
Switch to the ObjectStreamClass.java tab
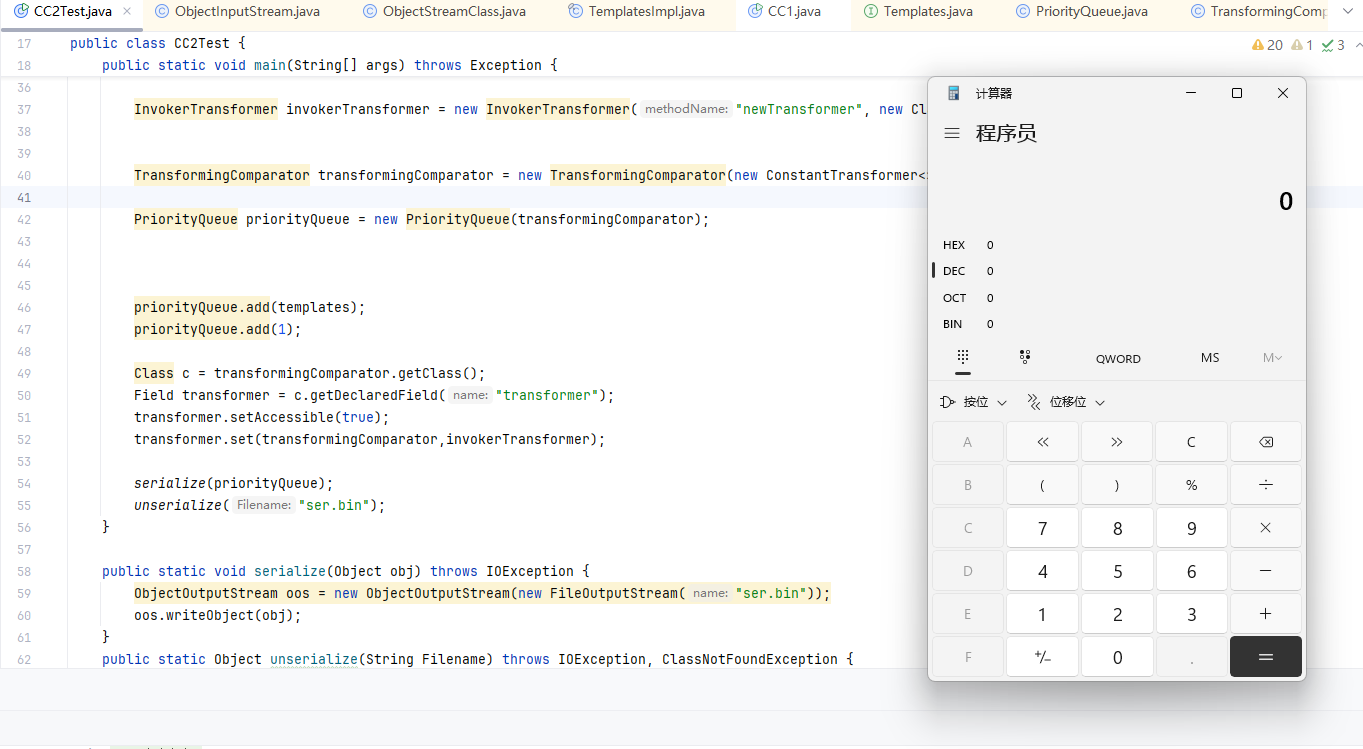tap(444, 12)
